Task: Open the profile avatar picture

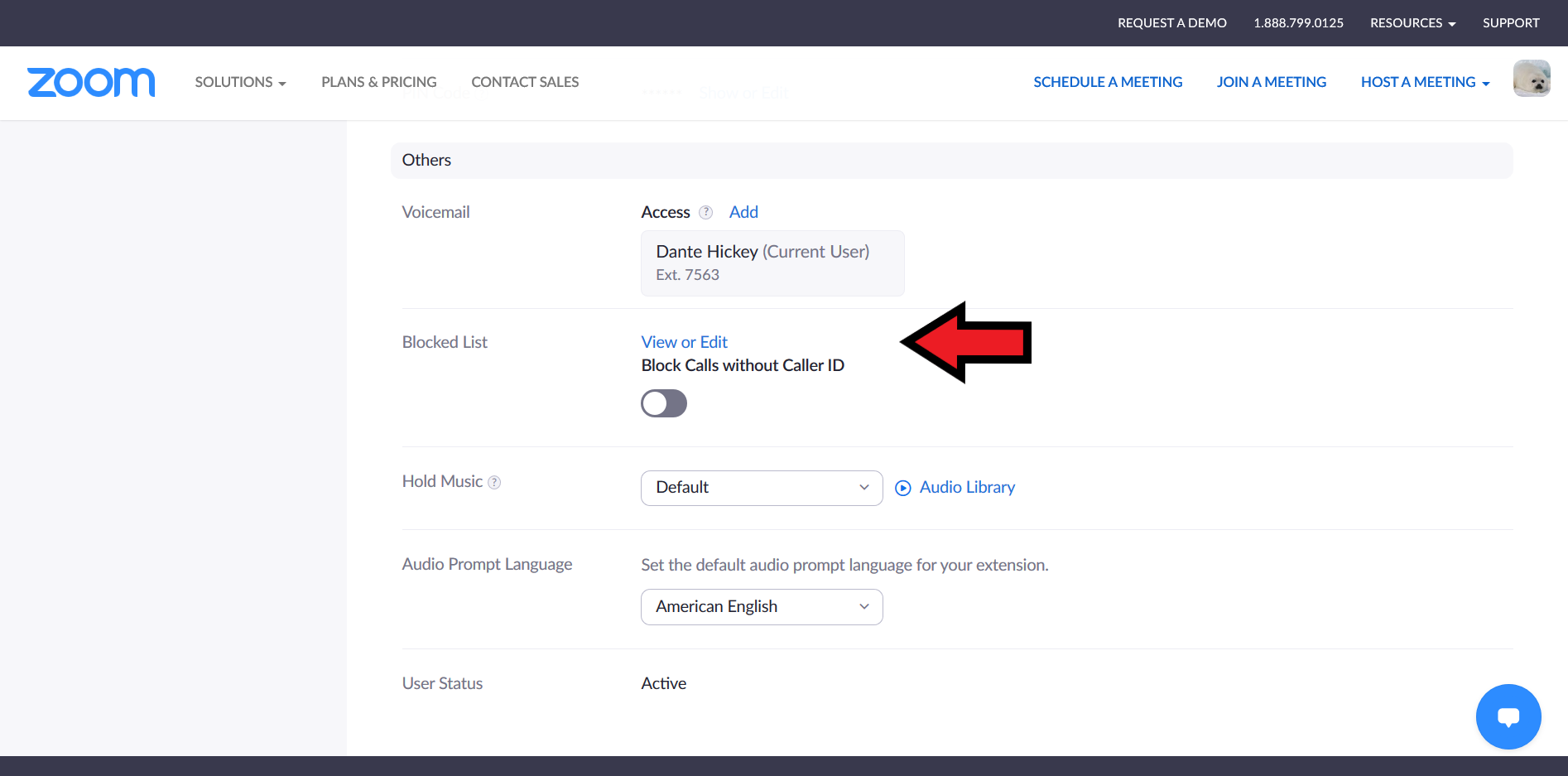Action: coord(1531,79)
